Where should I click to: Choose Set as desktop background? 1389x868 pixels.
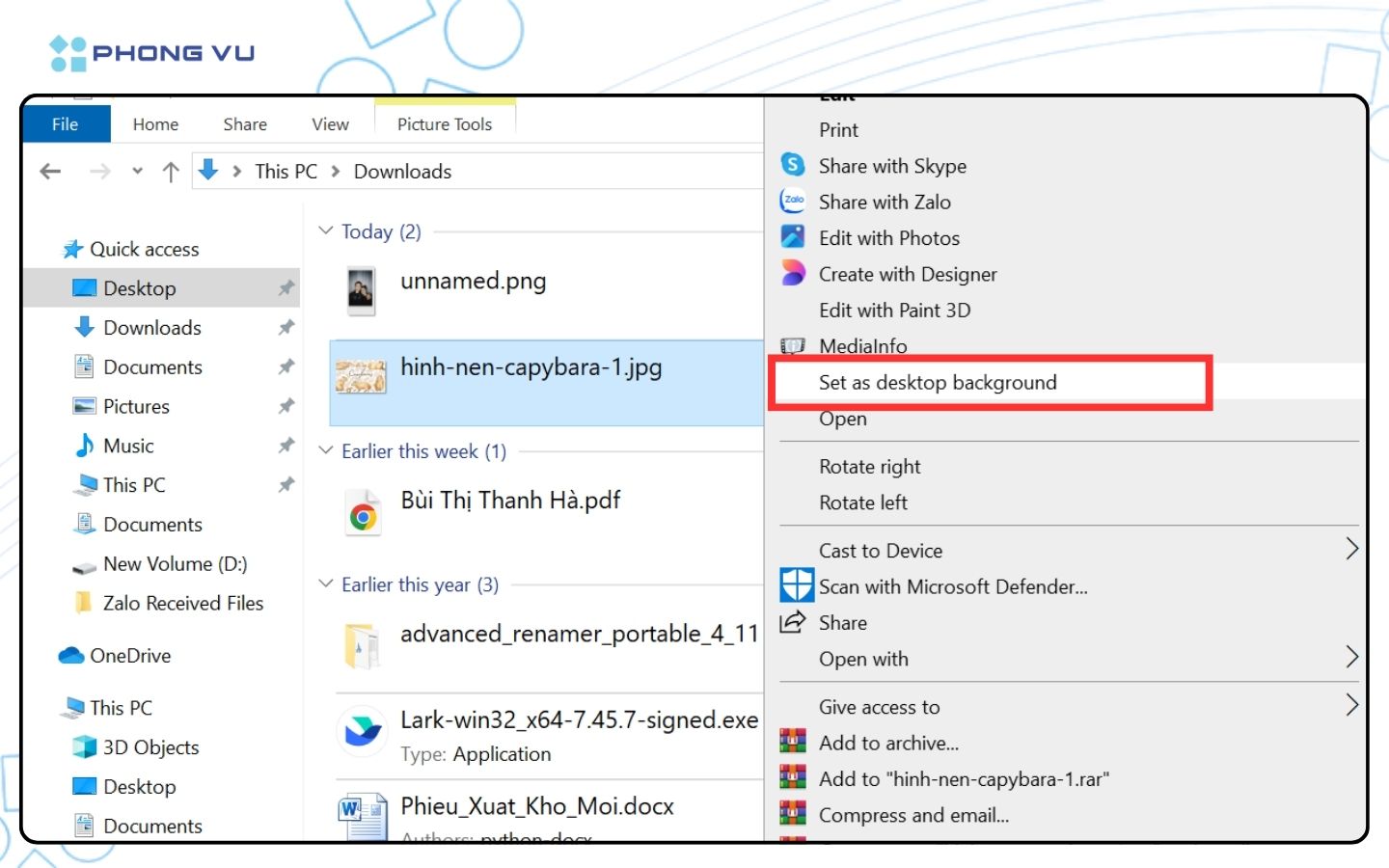click(937, 383)
